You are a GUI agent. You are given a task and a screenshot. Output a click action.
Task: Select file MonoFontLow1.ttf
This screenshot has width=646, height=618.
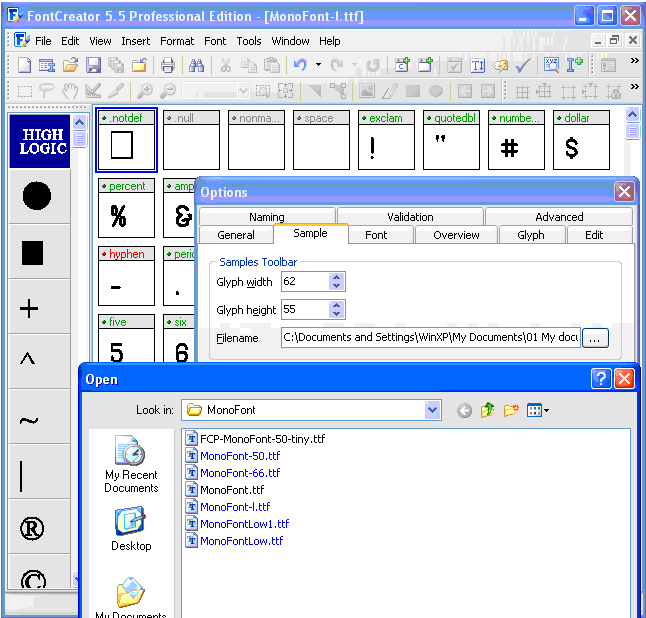coord(237,524)
